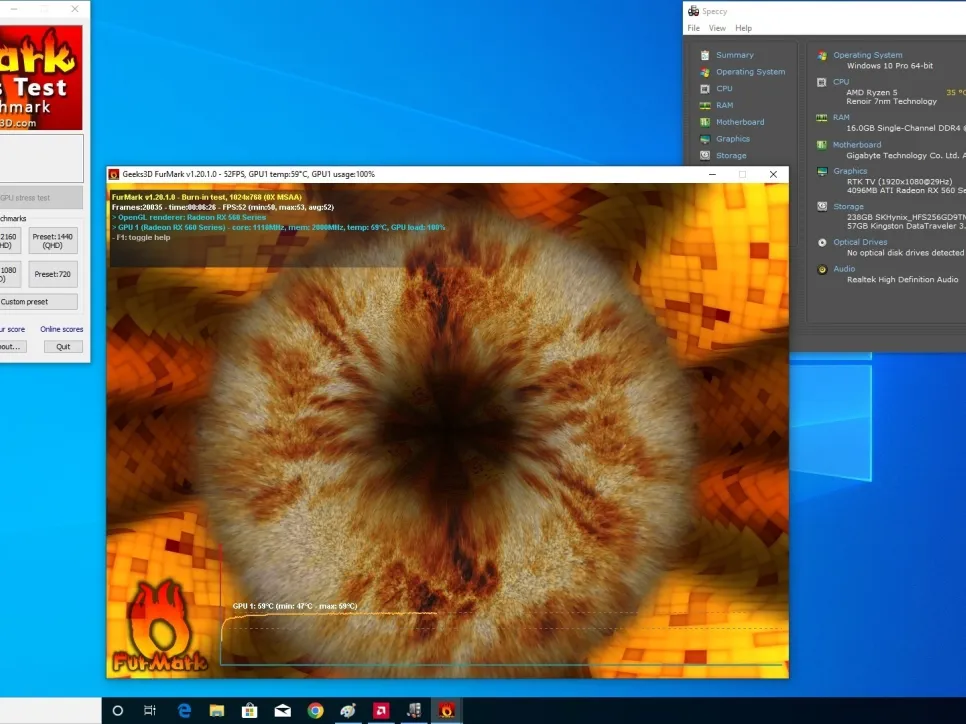Switch to Speccy via its taskbar icon
Screen dimensions: 966x724
click(414, 711)
